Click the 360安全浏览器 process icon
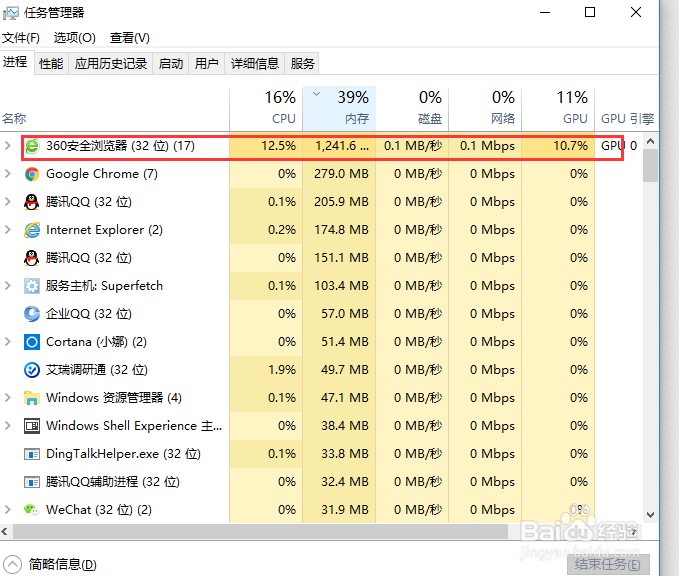Image resolution: width=679 pixels, height=576 pixels. tap(32, 146)
